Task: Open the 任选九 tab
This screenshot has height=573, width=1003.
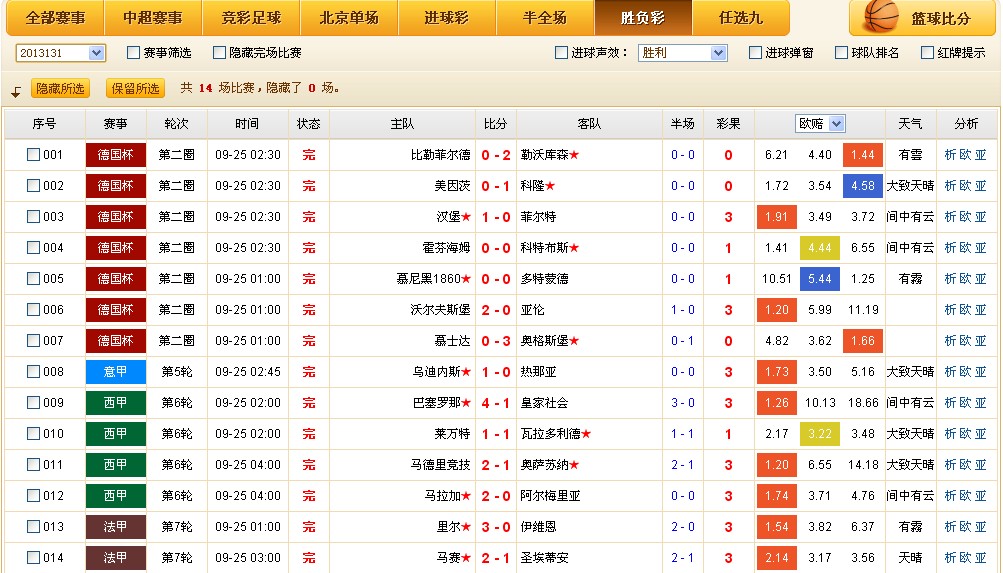Action: coord(740,18)
